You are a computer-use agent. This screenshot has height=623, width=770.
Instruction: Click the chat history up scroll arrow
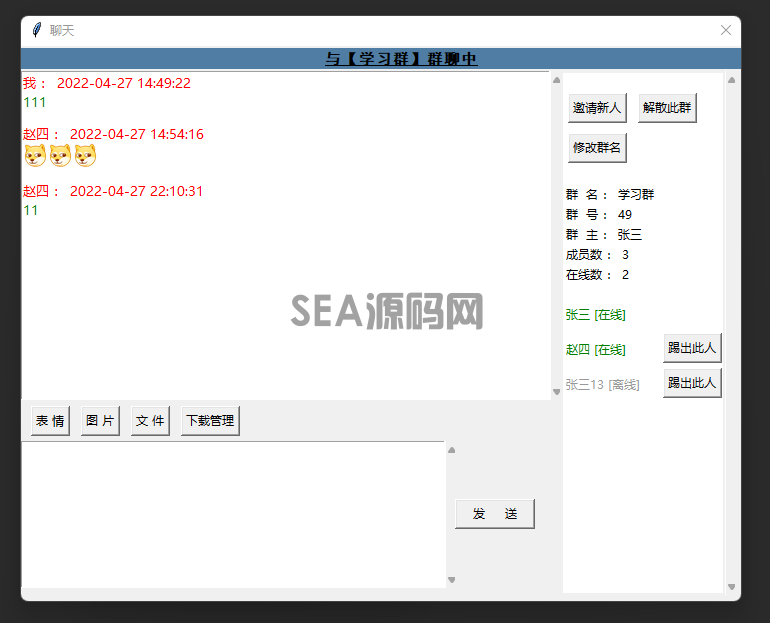[x=556, y=80]
